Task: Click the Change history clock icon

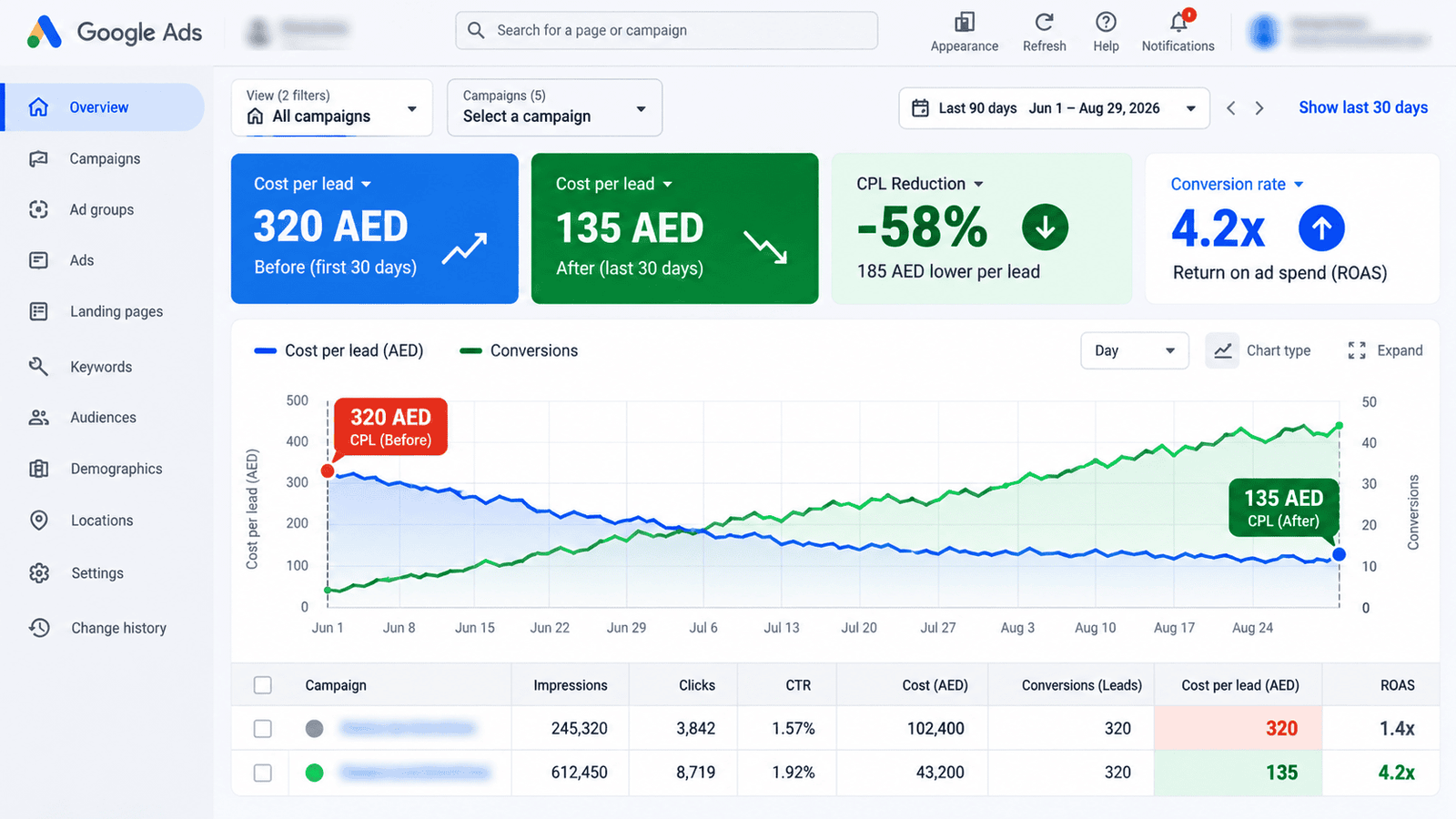Action: tap(38, 627)
